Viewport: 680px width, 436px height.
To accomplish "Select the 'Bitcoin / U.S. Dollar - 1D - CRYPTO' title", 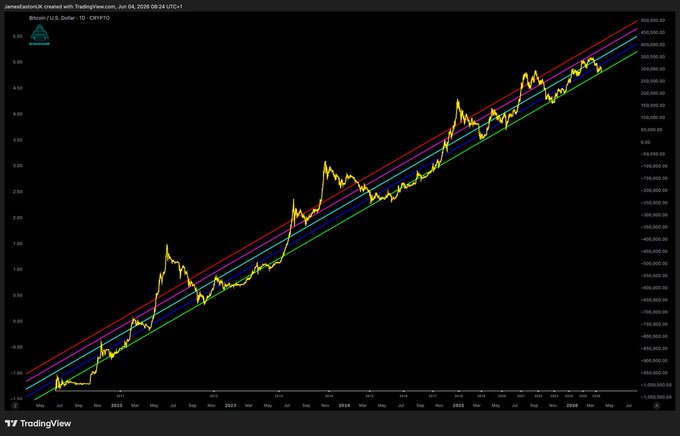I will pos(69,18).
